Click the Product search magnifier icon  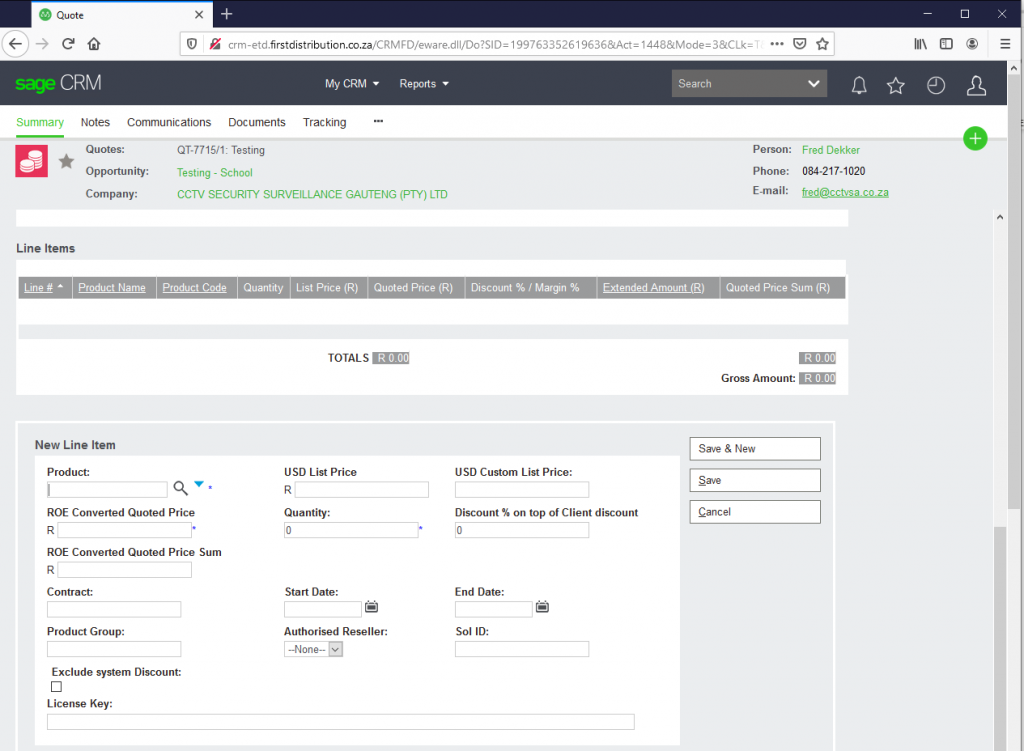(x=180, y=488)
